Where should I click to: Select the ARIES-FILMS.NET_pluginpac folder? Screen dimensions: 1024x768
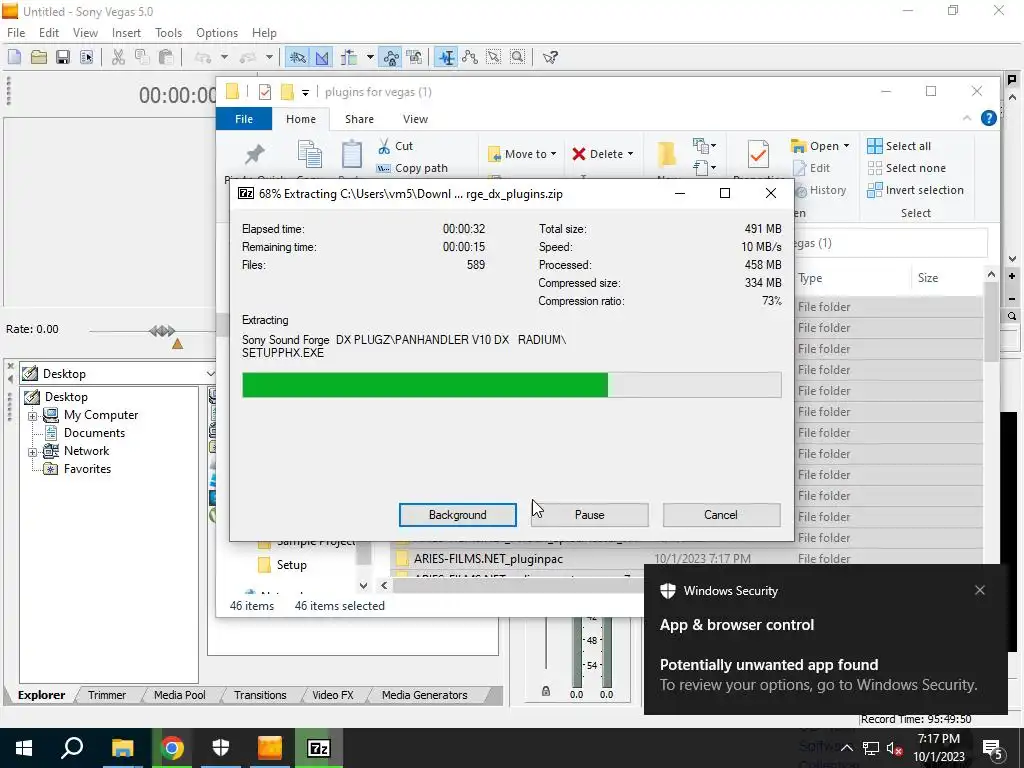(x=488, y=559)
